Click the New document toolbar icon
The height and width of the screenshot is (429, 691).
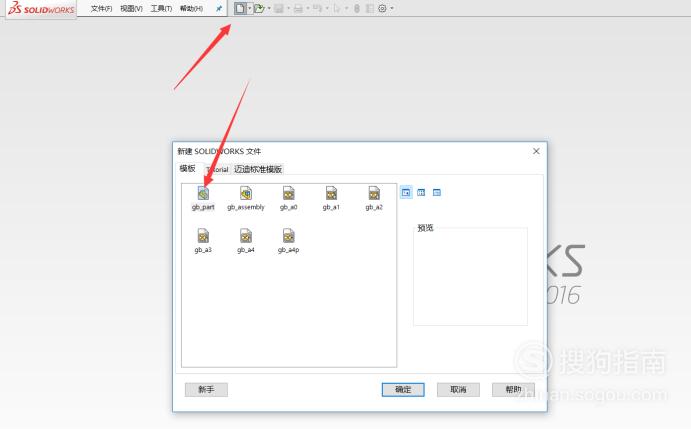[x=240, y=8]
